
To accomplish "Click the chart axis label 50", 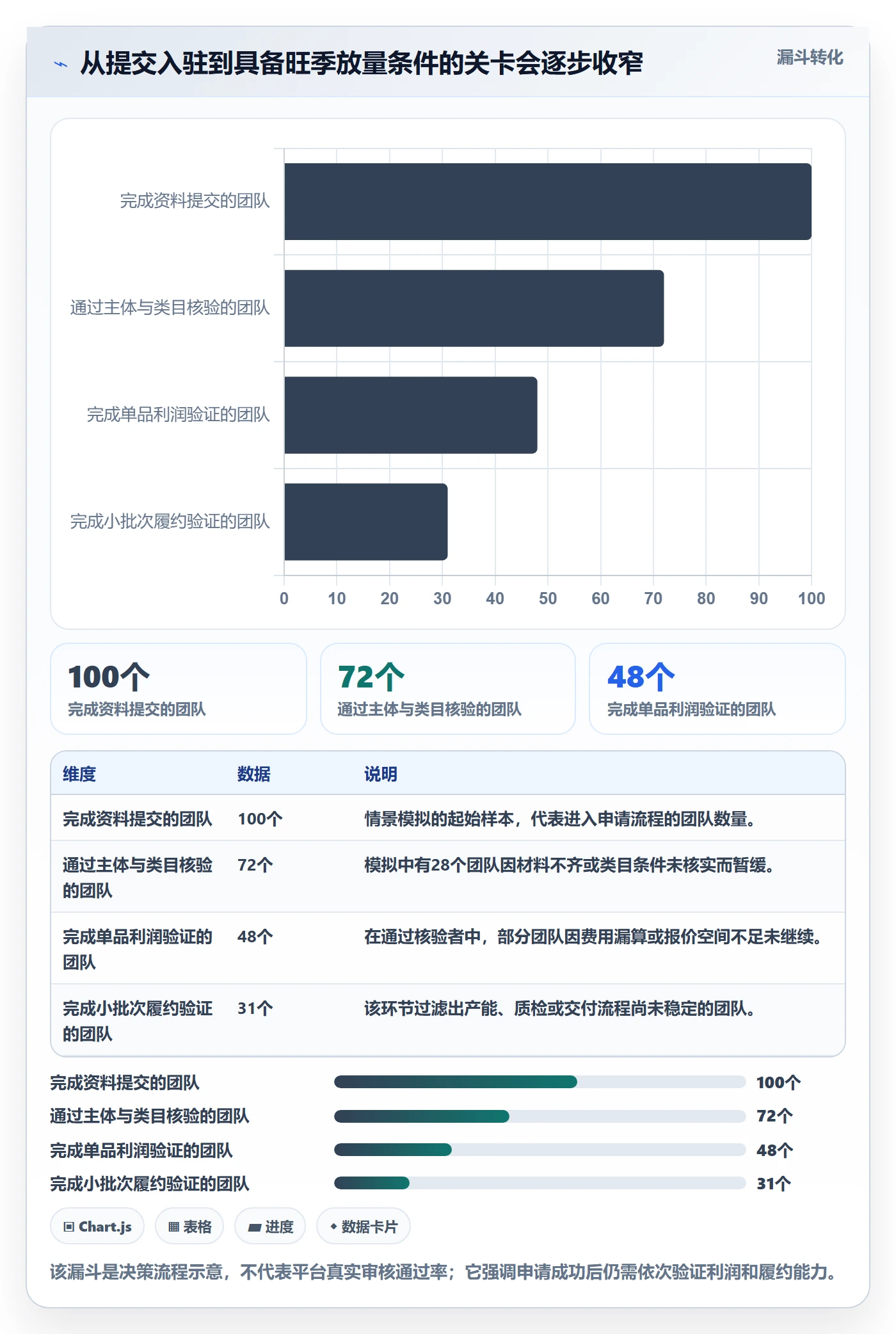I will pyautogui.click(x=548, y=599).
